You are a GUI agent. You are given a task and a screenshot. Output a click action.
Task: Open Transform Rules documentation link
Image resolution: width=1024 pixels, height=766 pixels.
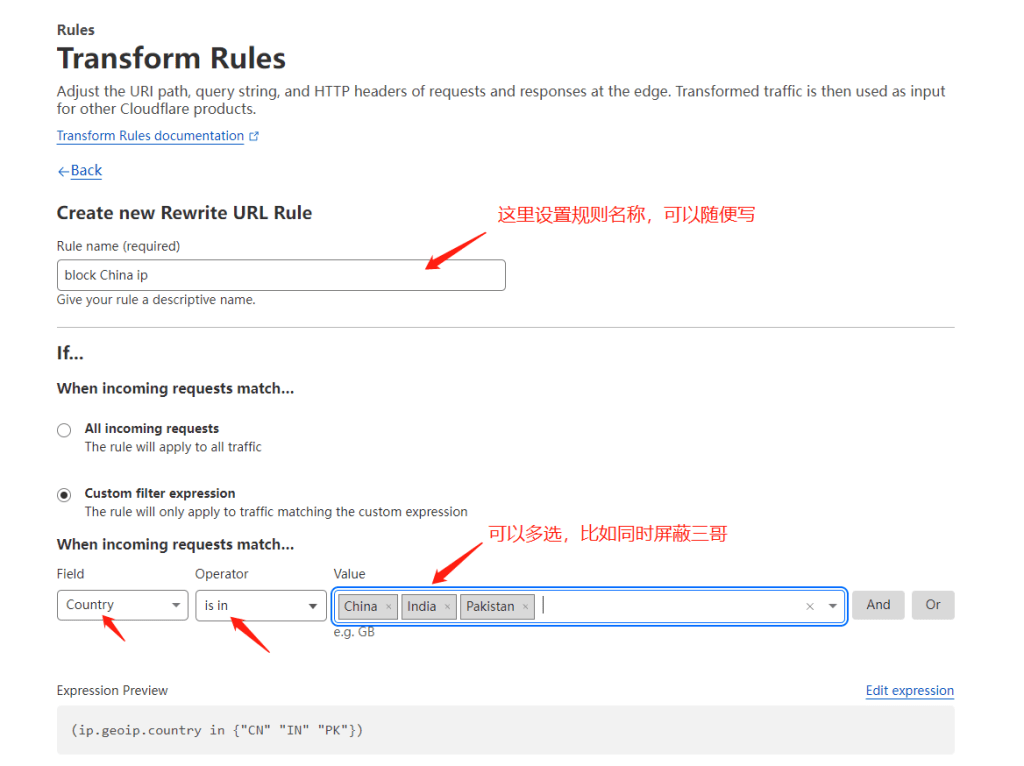coord(150,136)
